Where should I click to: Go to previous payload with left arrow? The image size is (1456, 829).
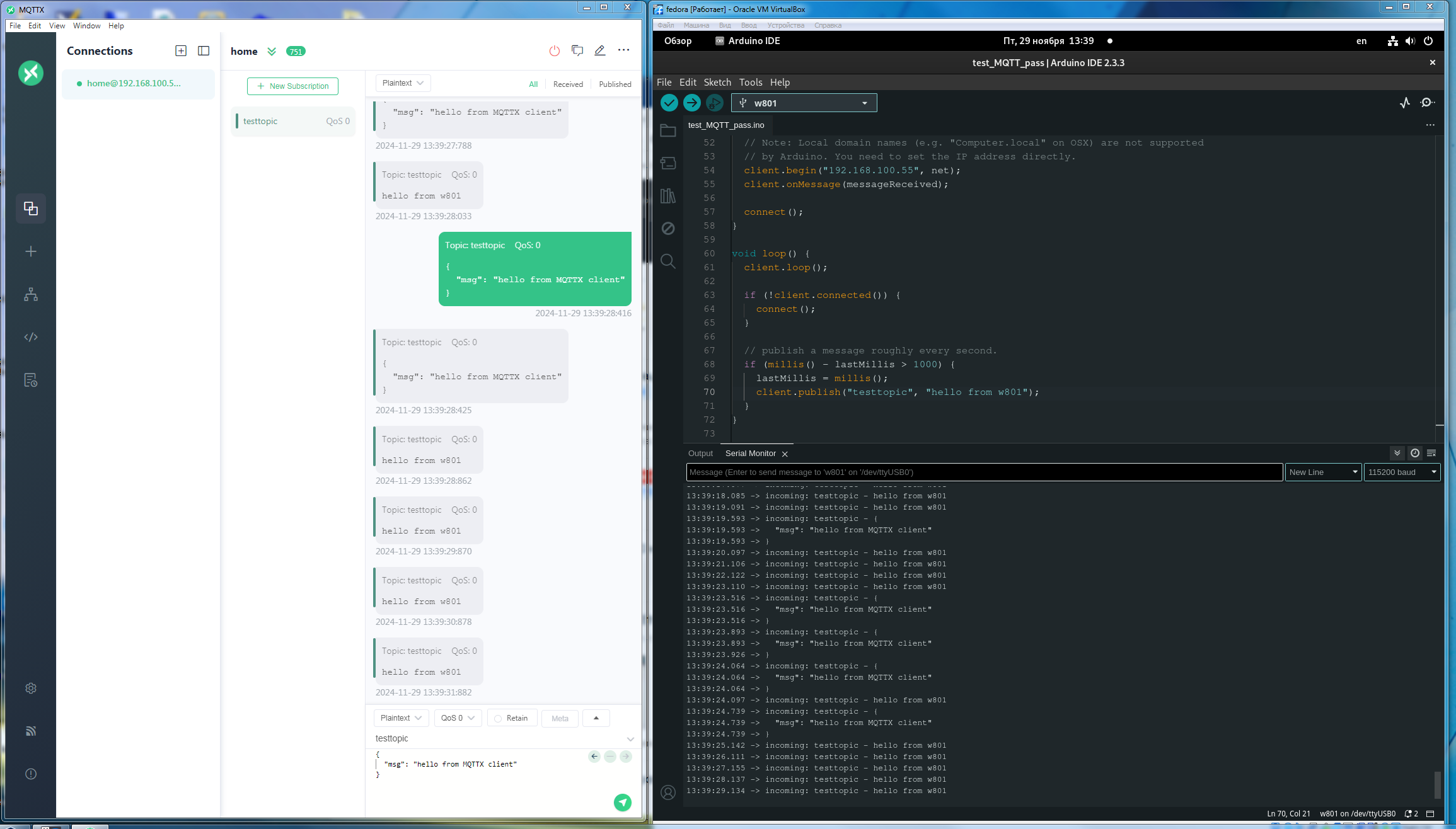594,756
